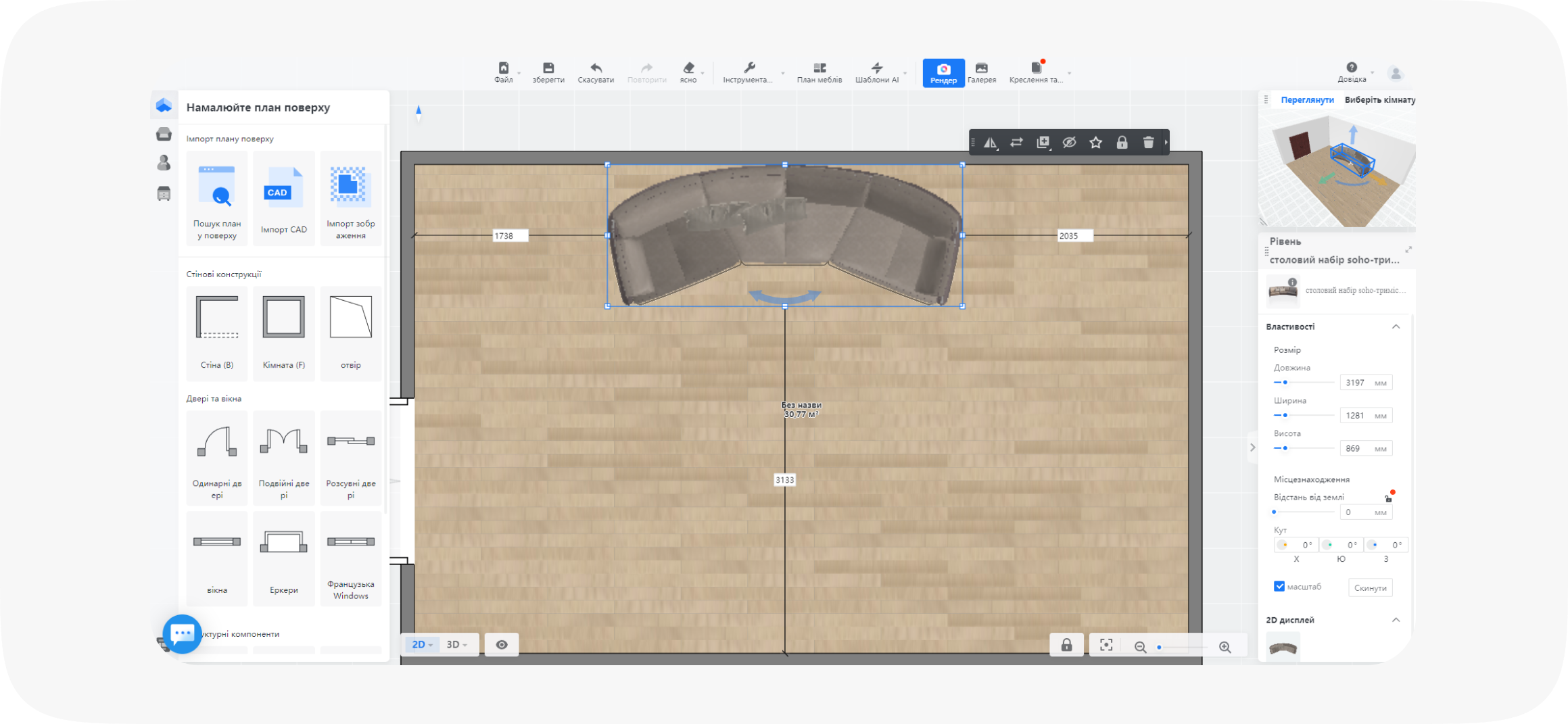Hide selected item with crossed-eye icon
This screenshot has width=1568, height=724.
(1069, 143)
